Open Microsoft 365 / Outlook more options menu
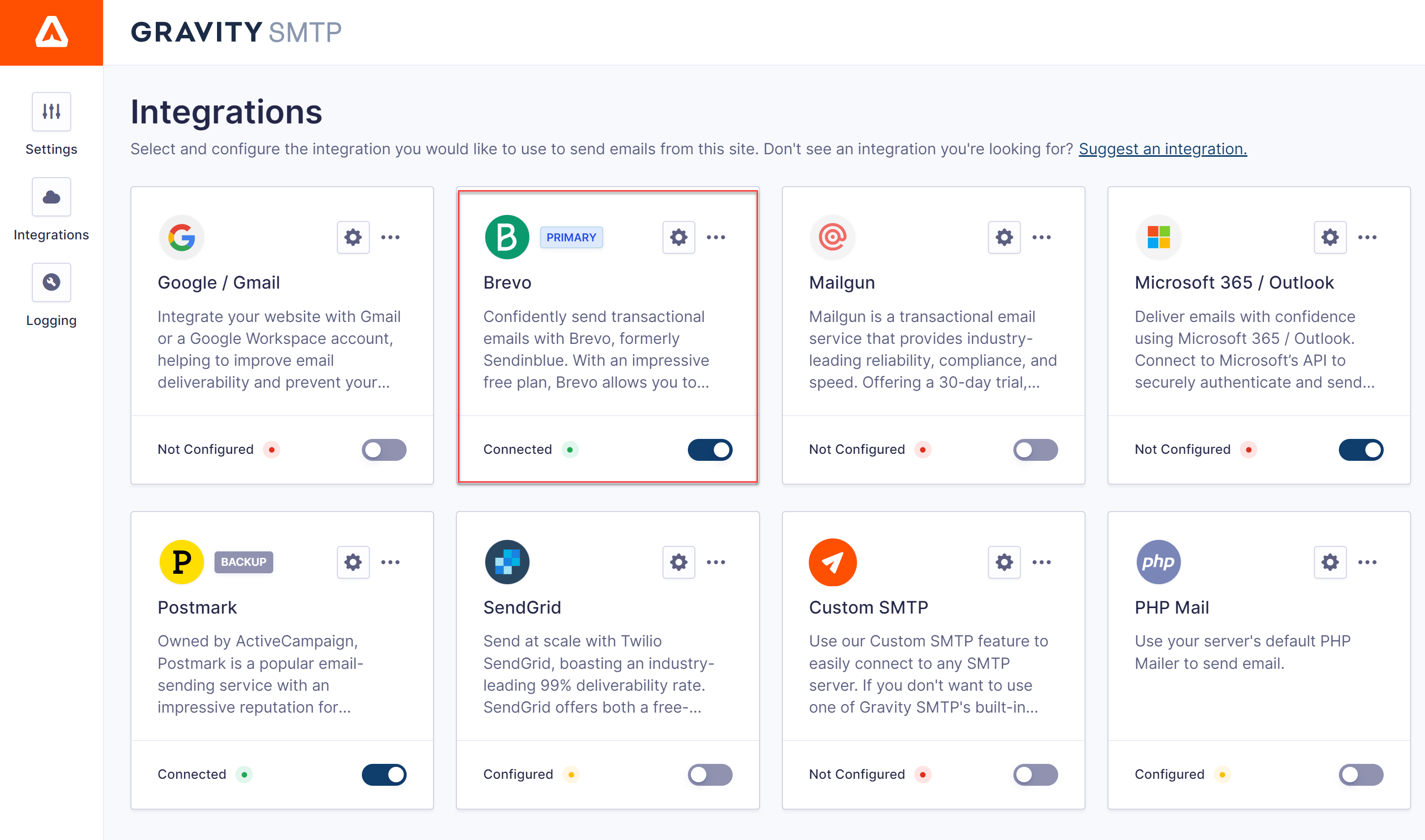Viewport: 1425px width, 840px height. (x=1367, y=237)
